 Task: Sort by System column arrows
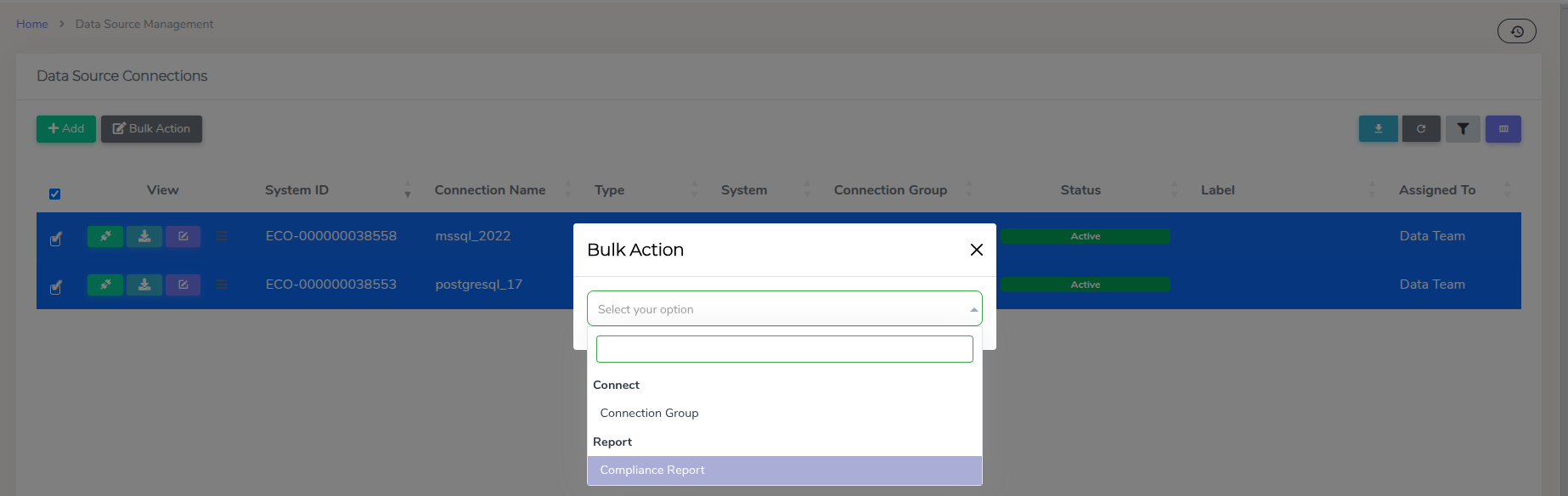coord(807,189)
